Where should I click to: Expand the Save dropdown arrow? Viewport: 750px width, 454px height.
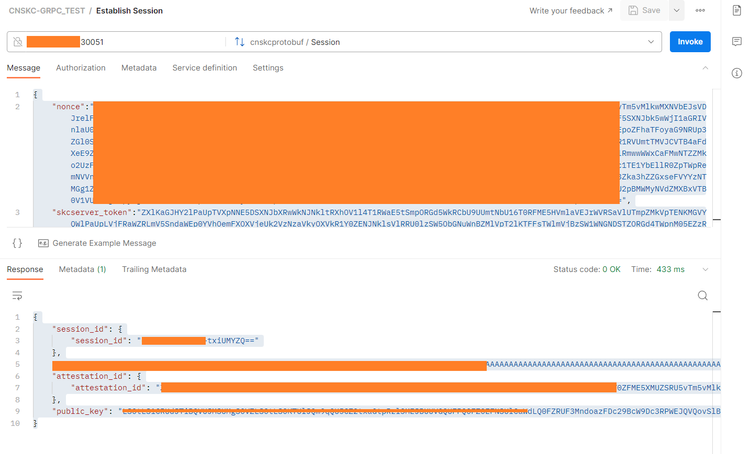(677, 11)
